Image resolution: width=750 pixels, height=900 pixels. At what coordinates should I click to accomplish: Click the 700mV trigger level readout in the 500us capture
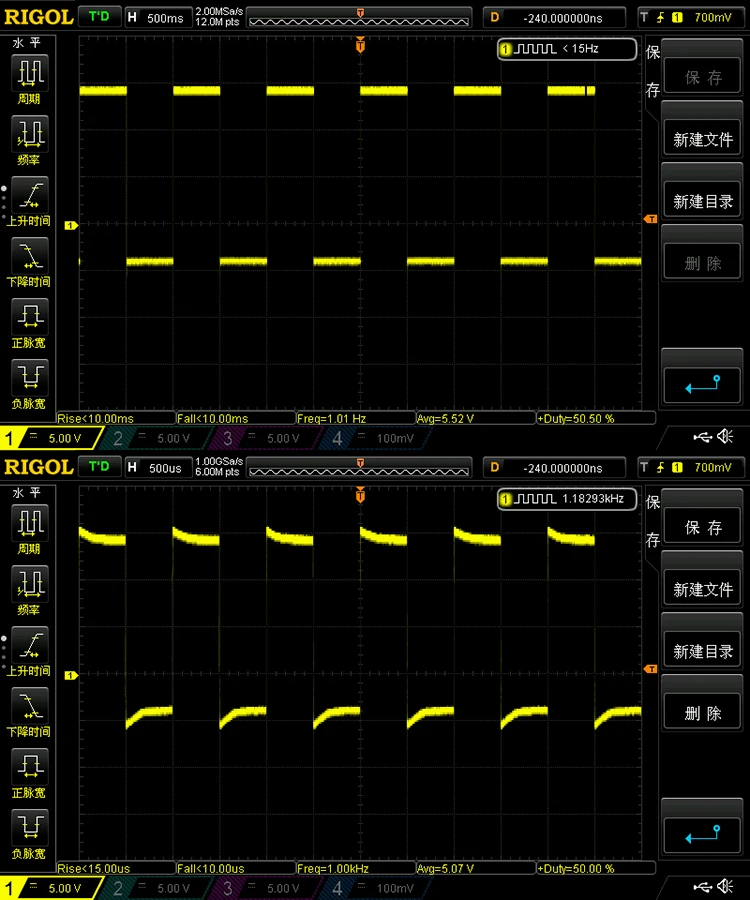pos(713,468)
